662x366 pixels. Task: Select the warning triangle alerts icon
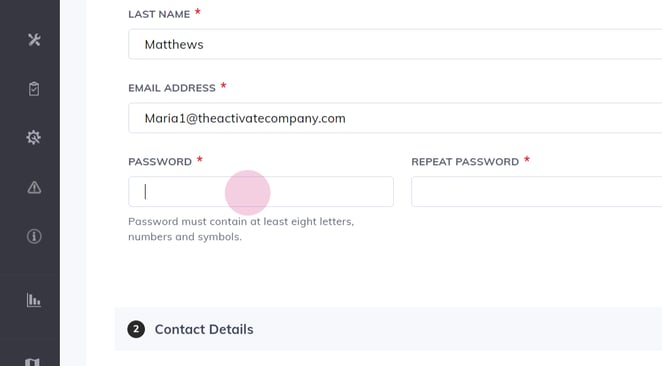(x=34, y=187)
